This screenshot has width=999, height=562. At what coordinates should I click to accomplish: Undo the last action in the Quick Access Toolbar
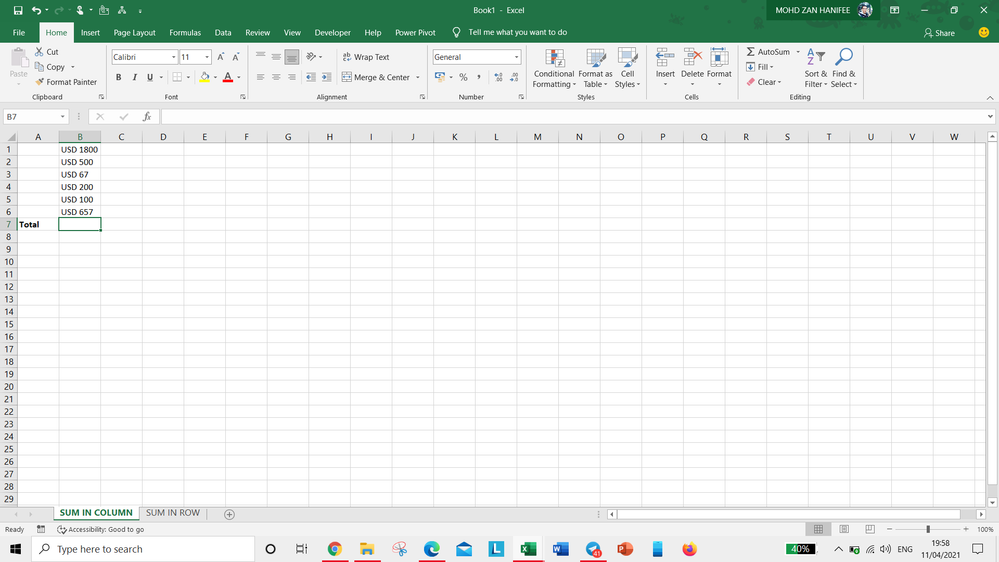pyautogui.click(x=36, y=10)
